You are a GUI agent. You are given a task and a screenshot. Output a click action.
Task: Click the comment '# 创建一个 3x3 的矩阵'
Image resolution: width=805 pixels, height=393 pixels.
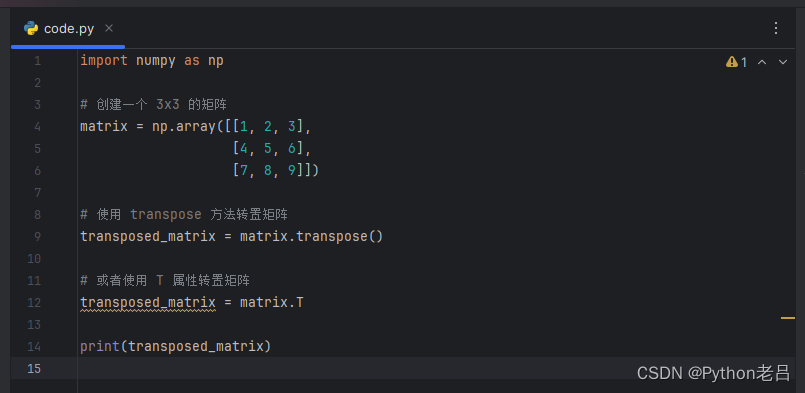point(154,105)
